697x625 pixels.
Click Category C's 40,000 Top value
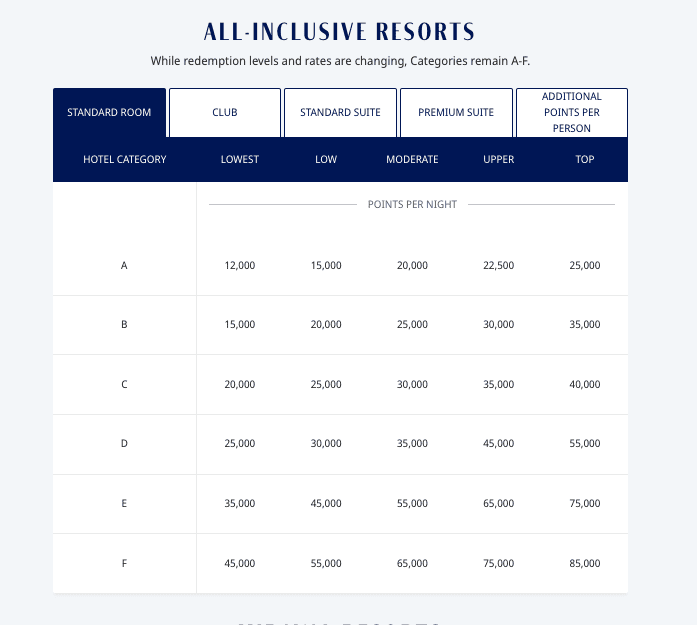585,385
